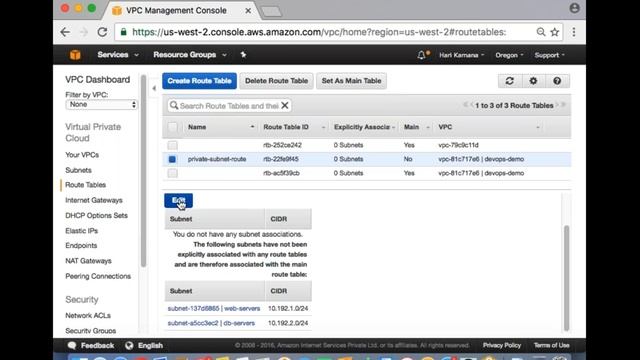Screen dimensions: 640x360
Task: Click the Delete Route Table button
Action: coord(276,81)
